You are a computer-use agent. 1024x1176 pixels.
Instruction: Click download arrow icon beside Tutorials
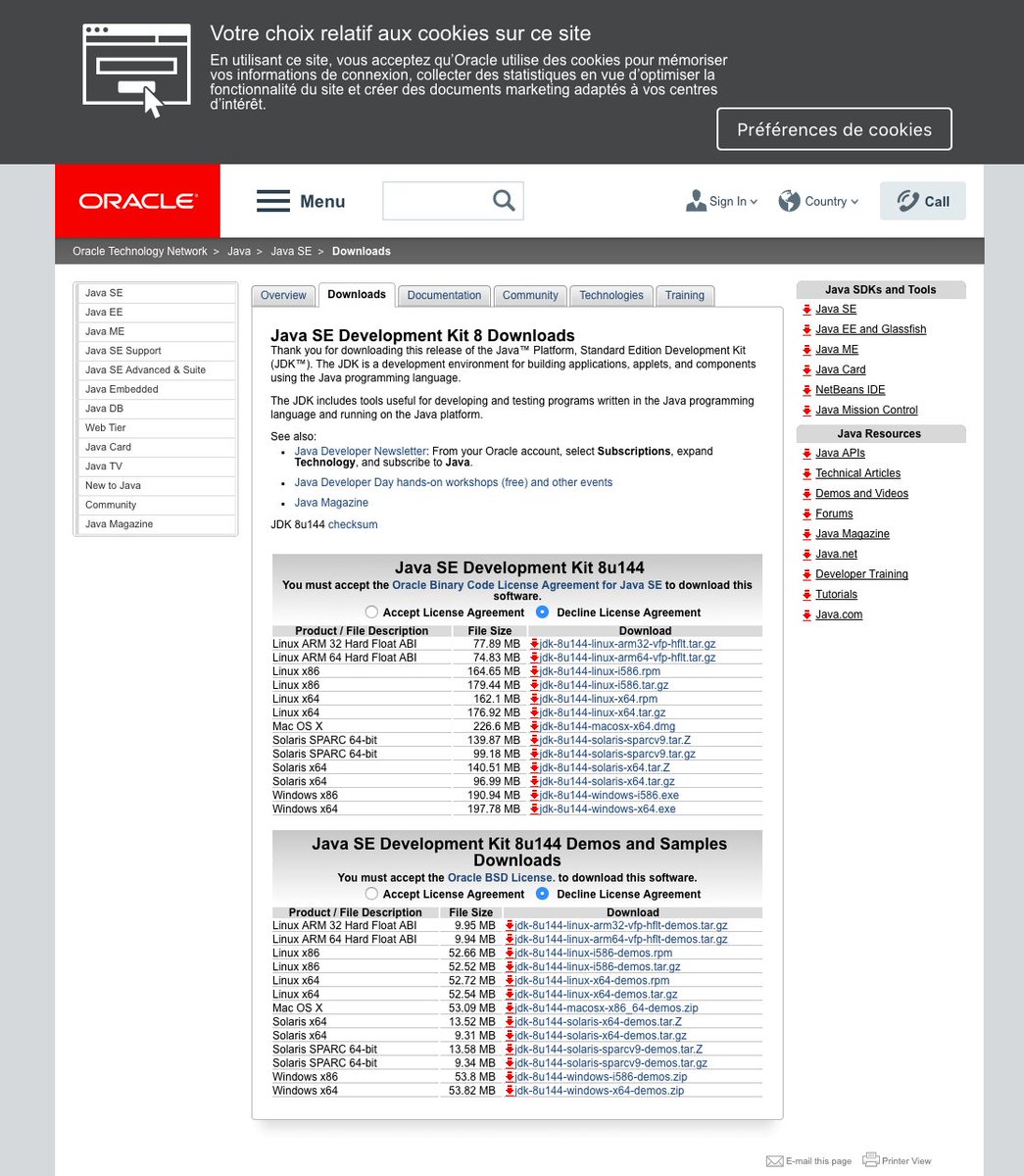806,595
